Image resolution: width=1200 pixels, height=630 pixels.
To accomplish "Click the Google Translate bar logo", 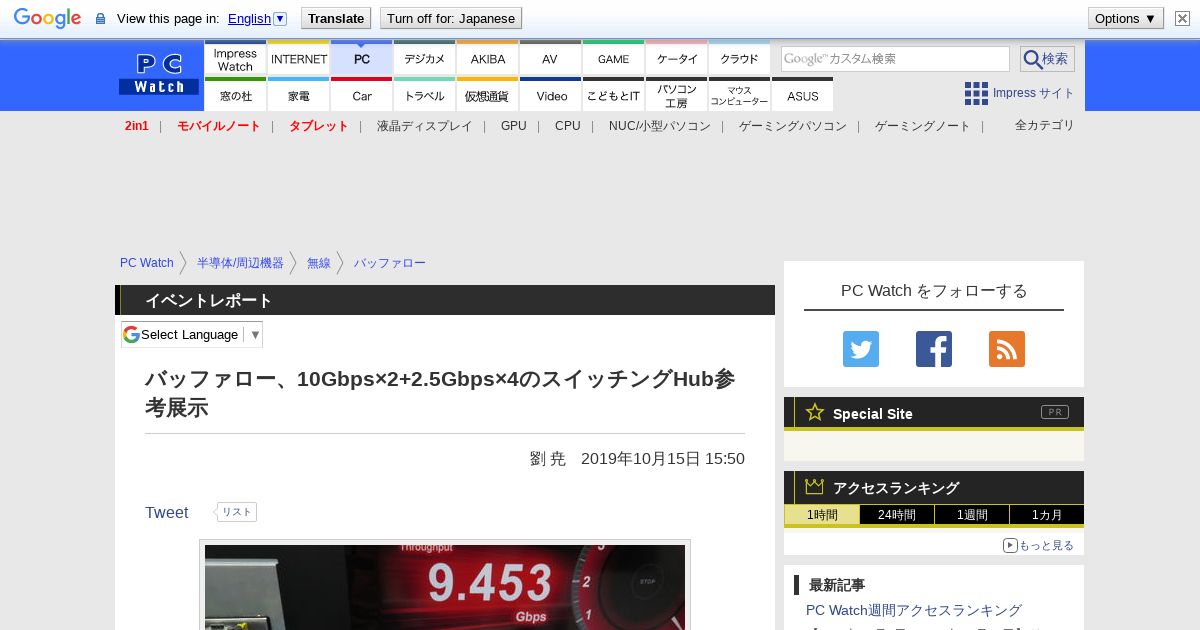I will coord(47,18).
